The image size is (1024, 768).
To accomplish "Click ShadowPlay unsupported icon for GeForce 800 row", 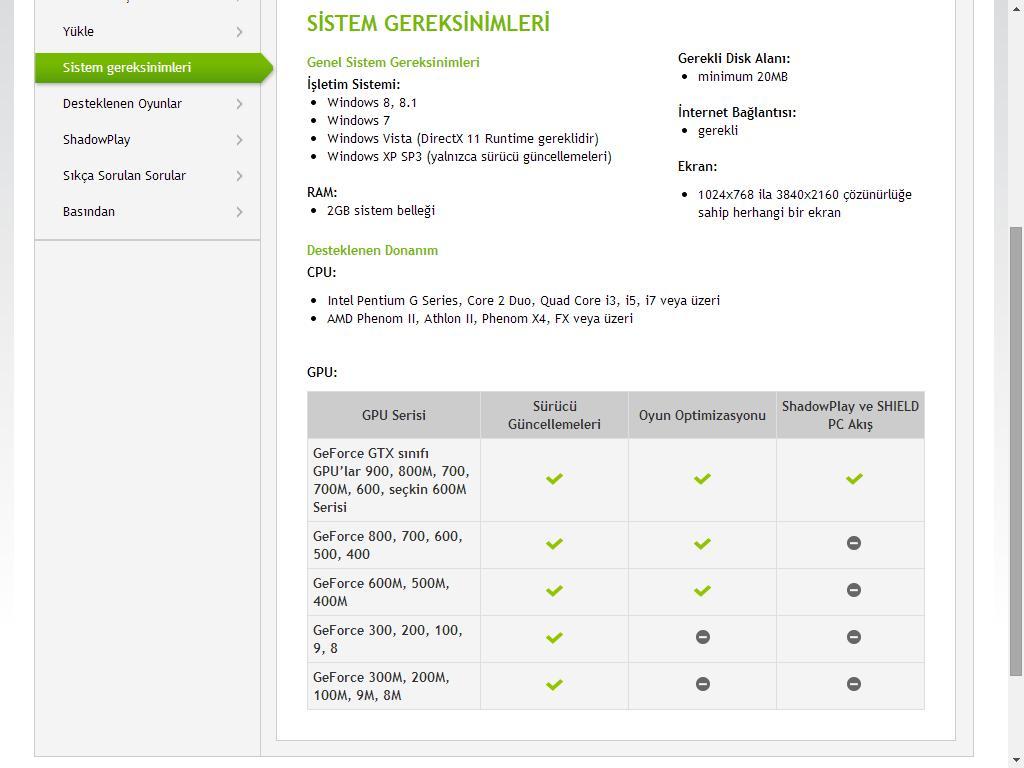I will (854, 543).
